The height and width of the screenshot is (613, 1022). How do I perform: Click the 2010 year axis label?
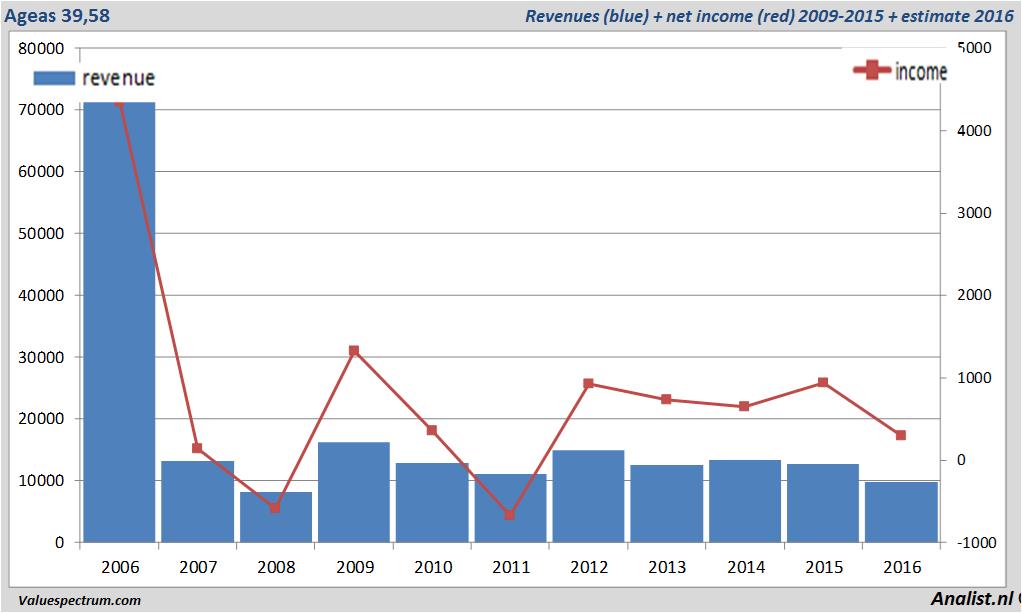433,567
